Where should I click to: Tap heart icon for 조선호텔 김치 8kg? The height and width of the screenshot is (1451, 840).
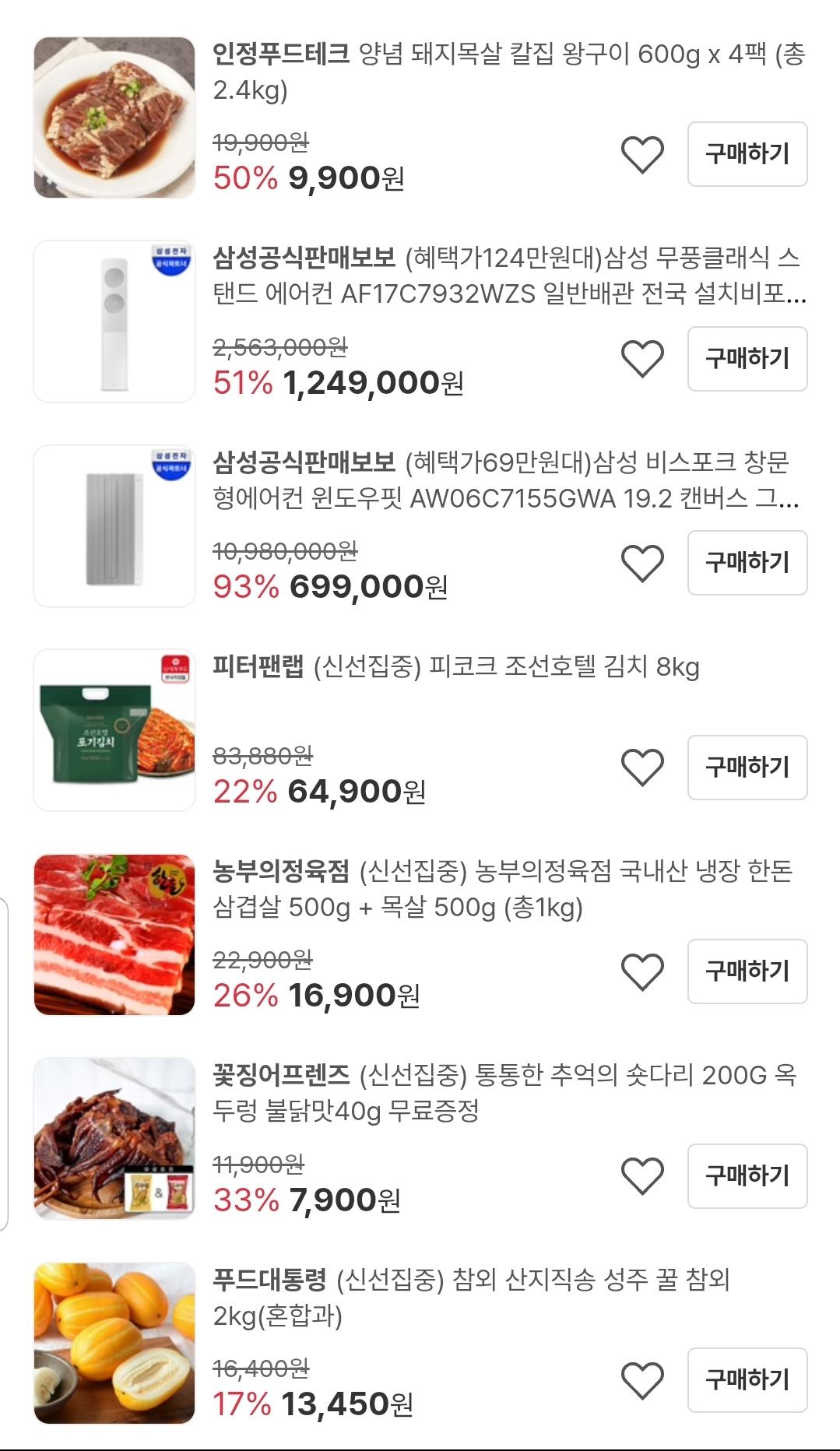tap(642, 768)
